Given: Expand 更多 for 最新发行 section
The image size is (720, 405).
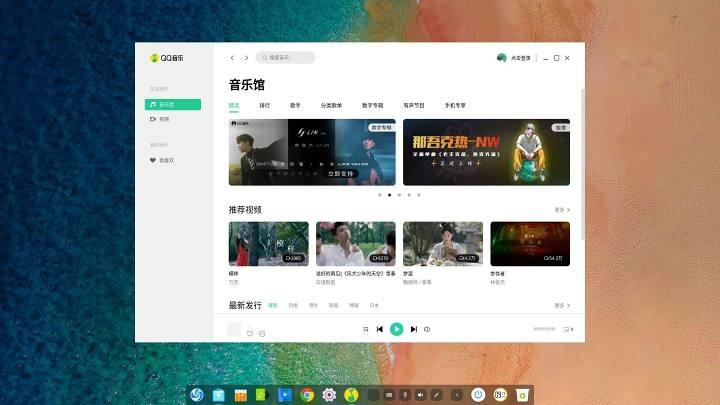Looking at the screenshot, I should (x=562, y=305).
